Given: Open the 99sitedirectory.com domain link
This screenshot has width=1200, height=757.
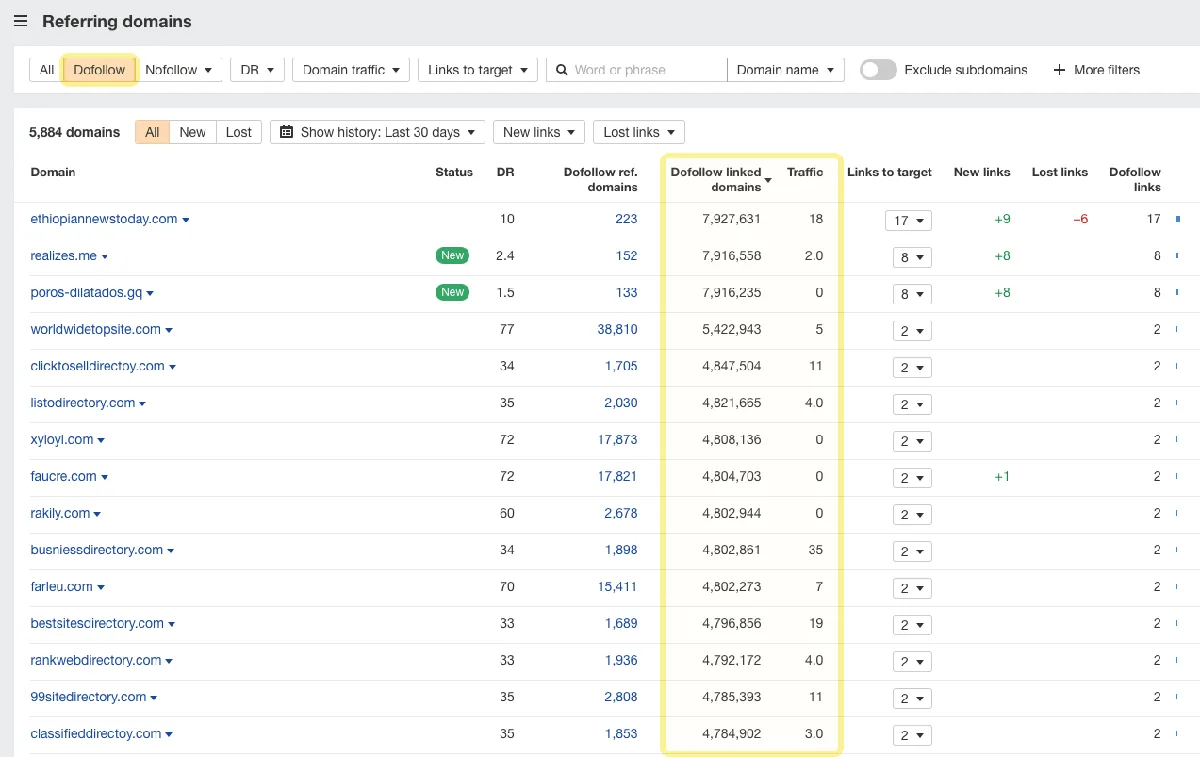Looking at the screenshot, I should 89,697.
